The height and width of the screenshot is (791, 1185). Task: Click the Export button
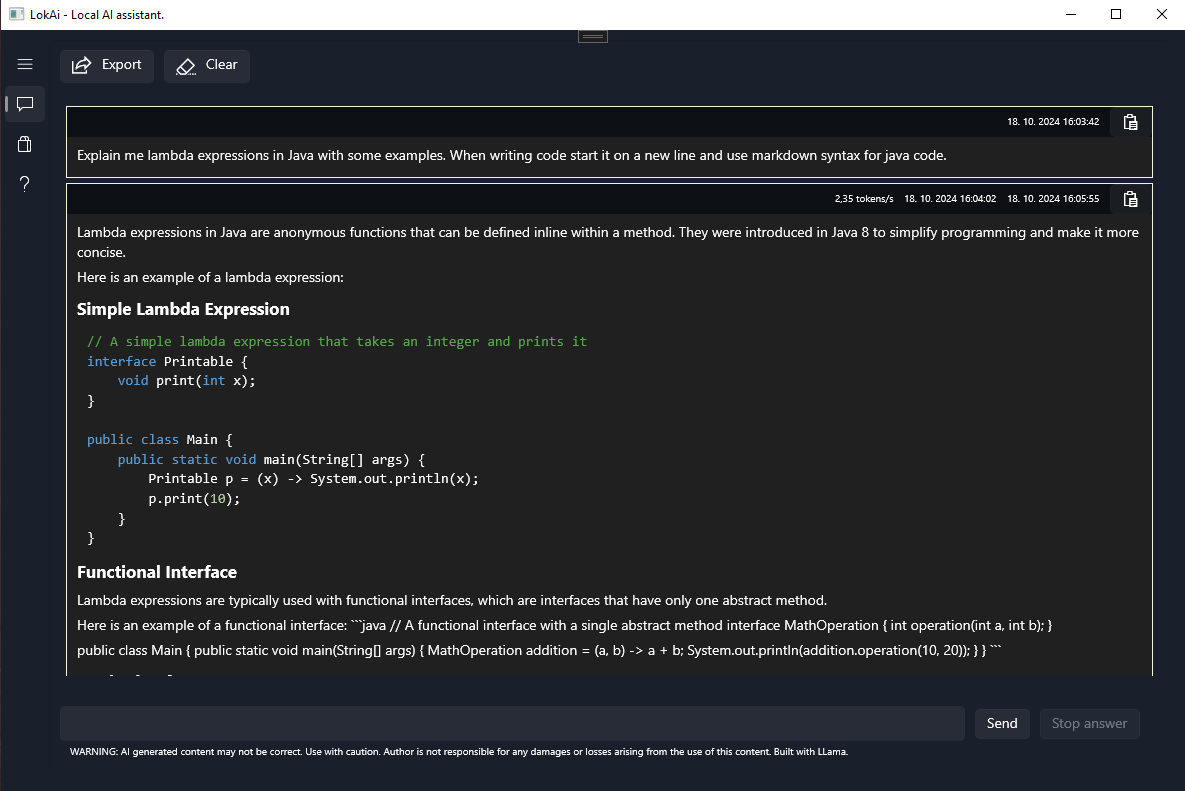tap(107, 66)
